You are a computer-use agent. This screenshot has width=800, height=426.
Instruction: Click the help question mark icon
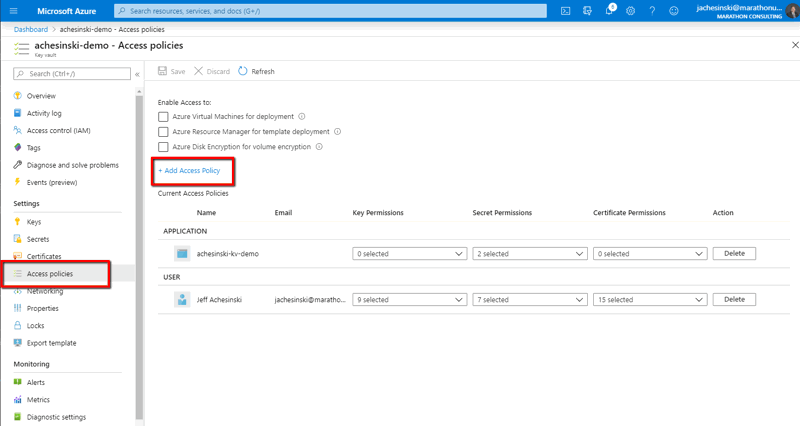click(652, 11)
